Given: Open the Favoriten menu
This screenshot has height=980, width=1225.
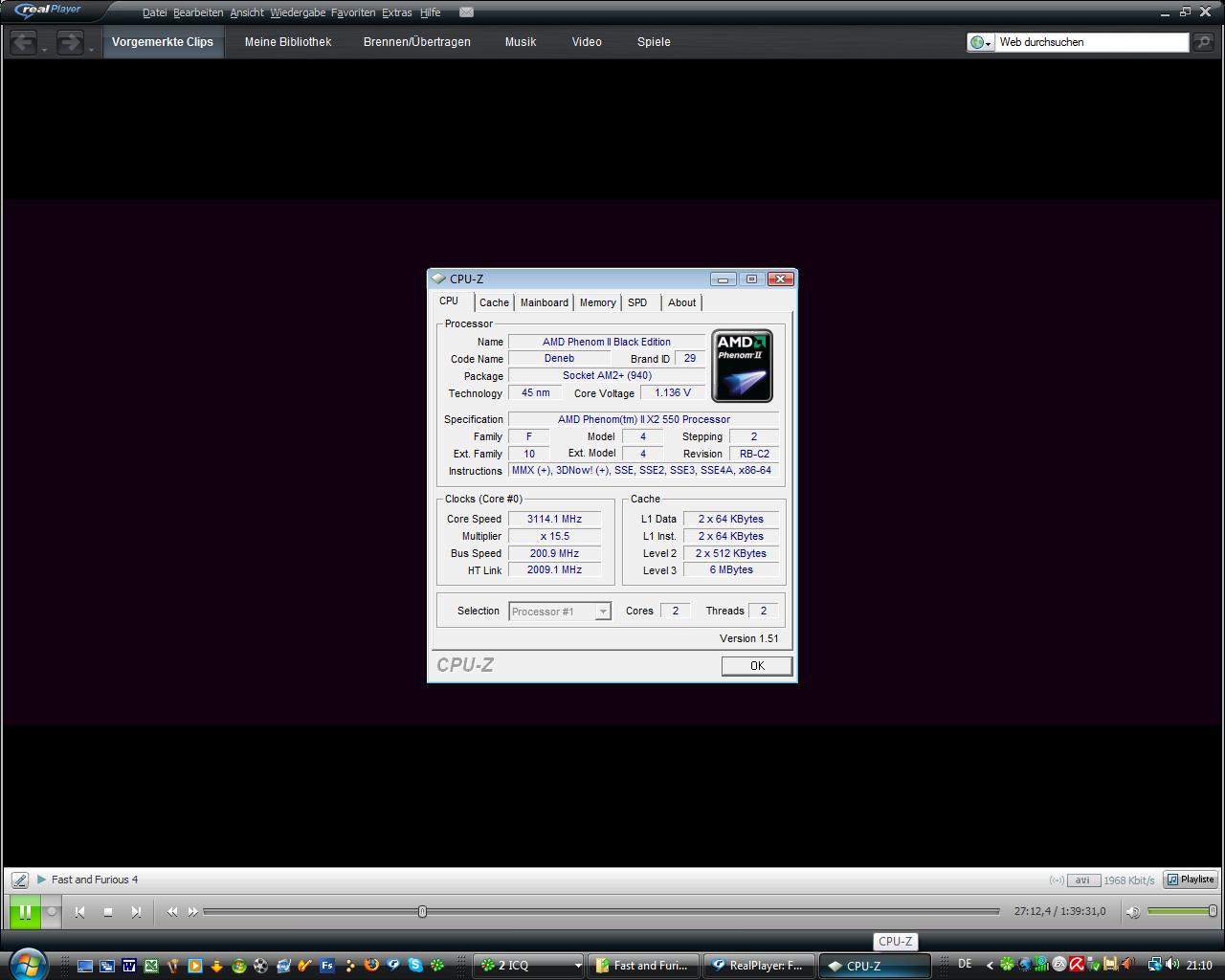Looking at the screenshot, I should point(353,12).
